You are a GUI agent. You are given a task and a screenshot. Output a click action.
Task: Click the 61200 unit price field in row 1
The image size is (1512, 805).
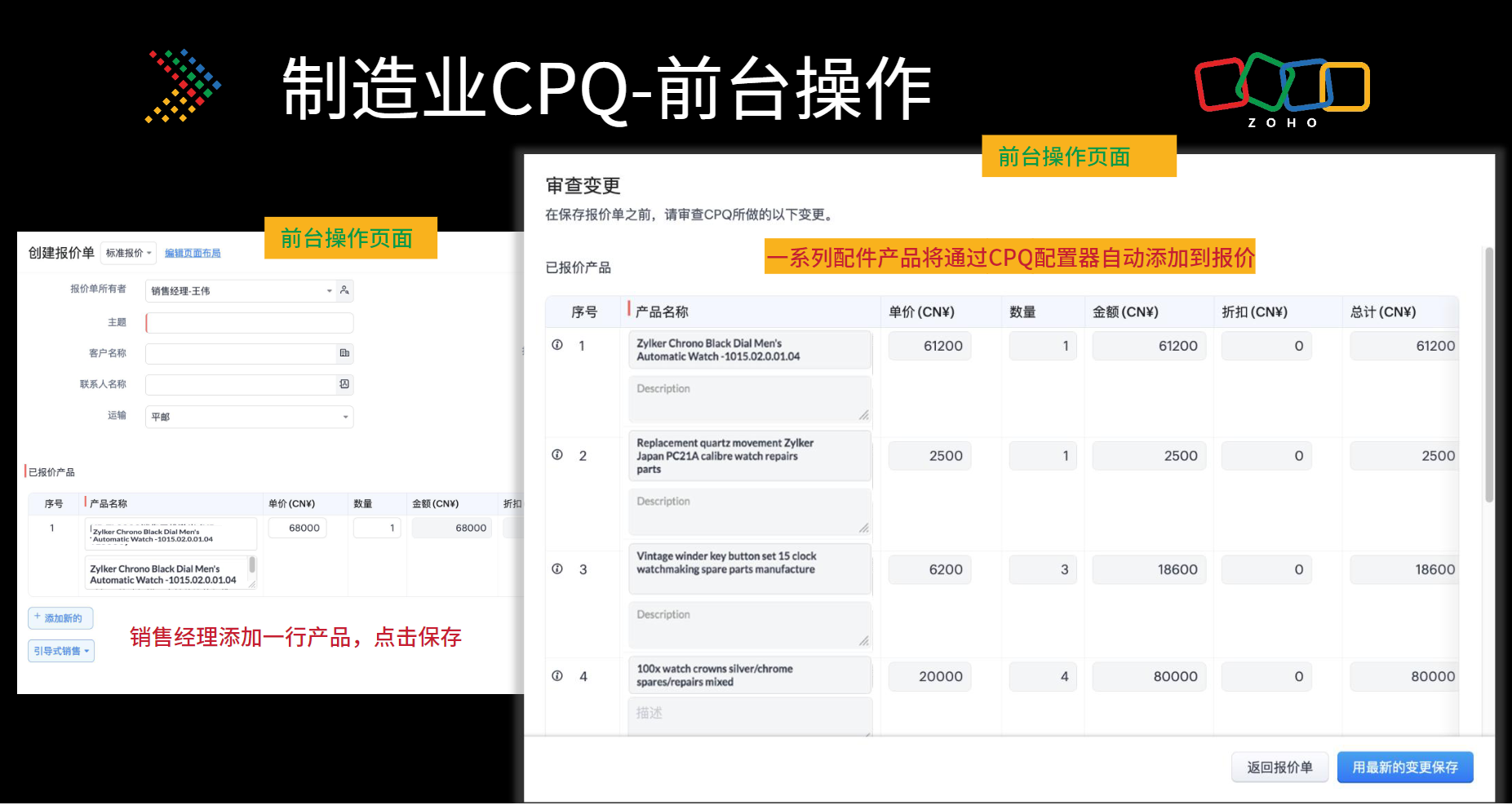pyautogui.click(x=929, y=346)
